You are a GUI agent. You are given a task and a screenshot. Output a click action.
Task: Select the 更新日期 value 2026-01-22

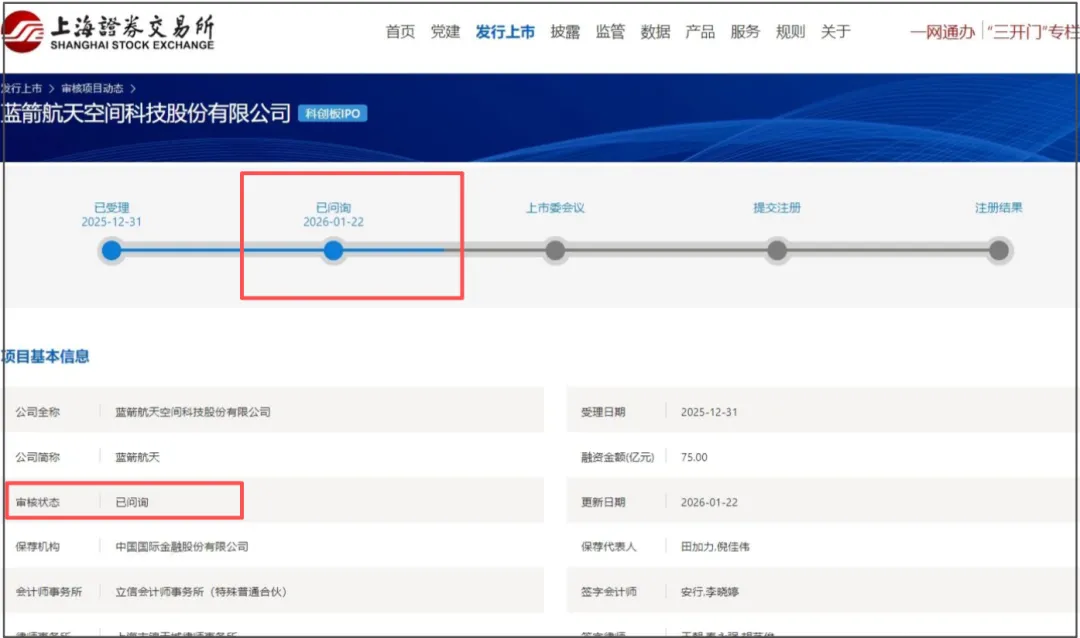pos(709,502)
